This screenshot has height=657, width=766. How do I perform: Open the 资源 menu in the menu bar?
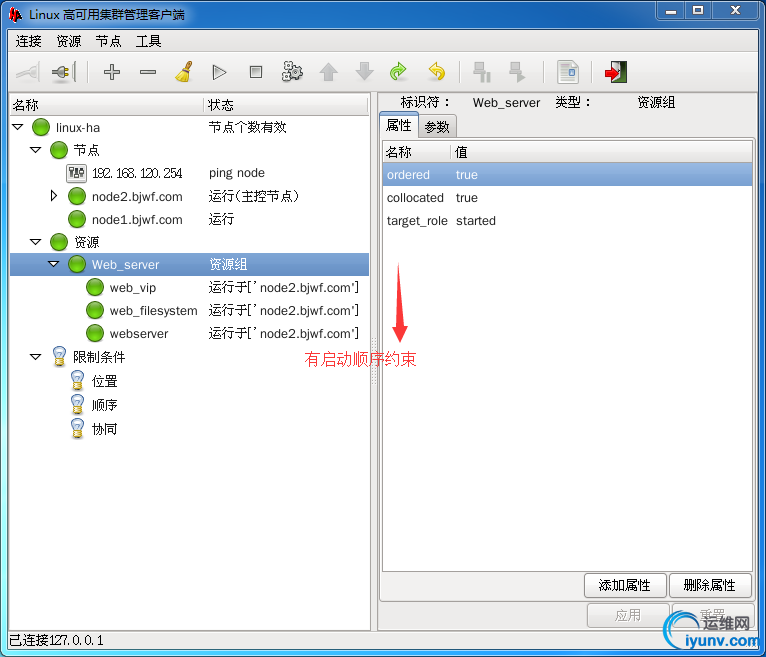tap(68, 41)
